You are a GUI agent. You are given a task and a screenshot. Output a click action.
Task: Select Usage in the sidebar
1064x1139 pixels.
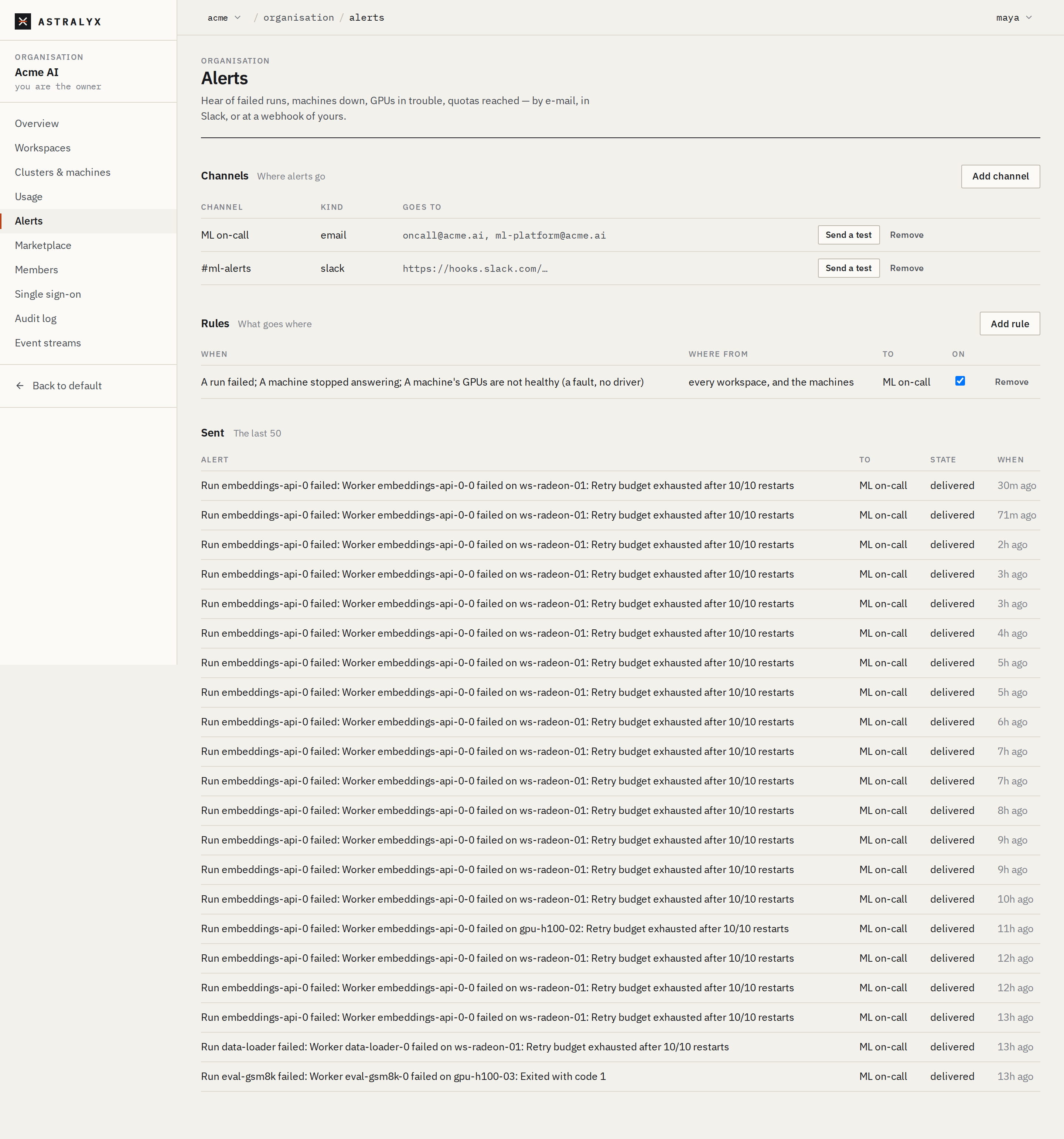(x=88, y=196)
